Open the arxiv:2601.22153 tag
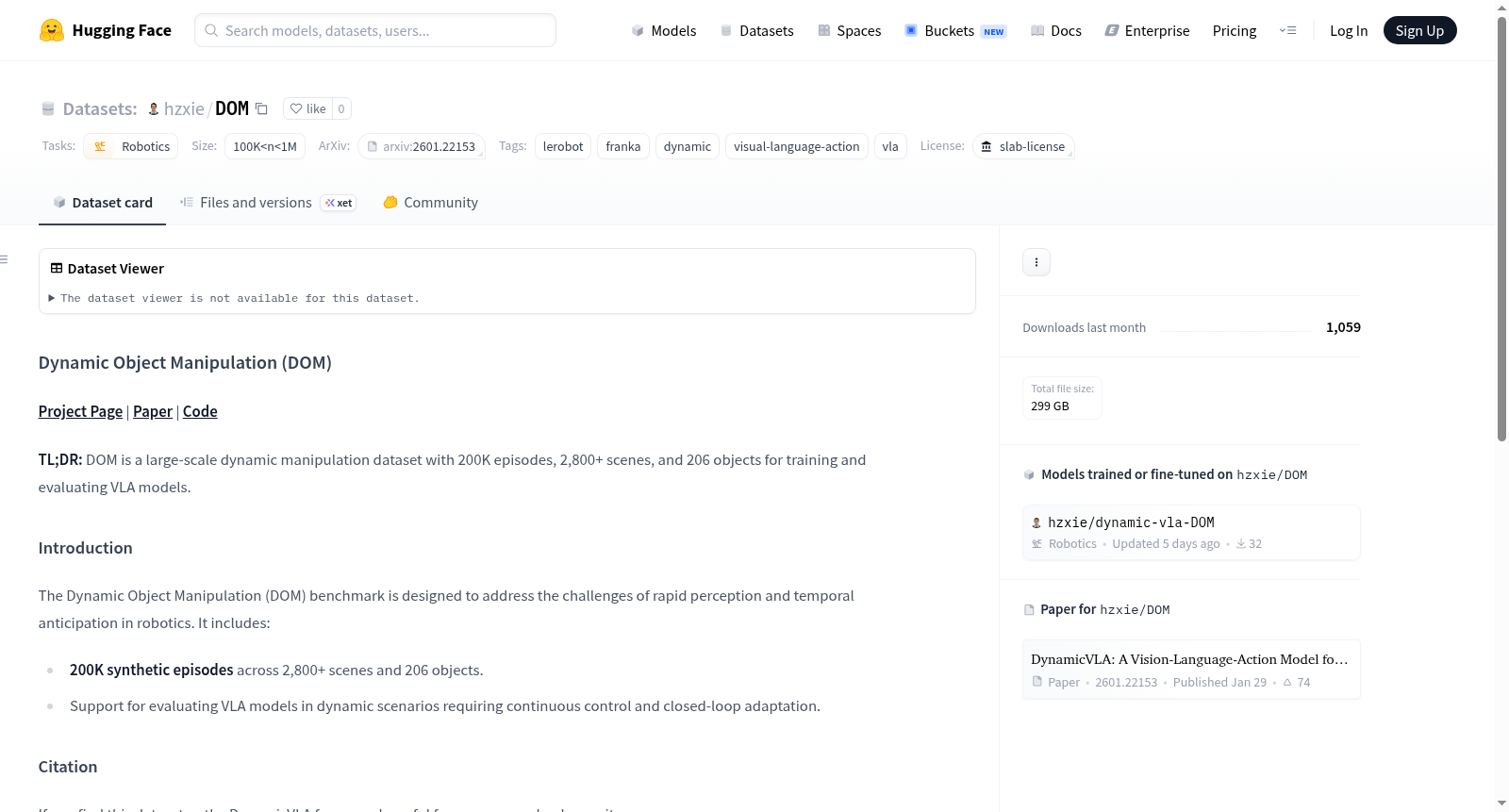This screenshot has height=812, width=1509. tap(422, 146)
